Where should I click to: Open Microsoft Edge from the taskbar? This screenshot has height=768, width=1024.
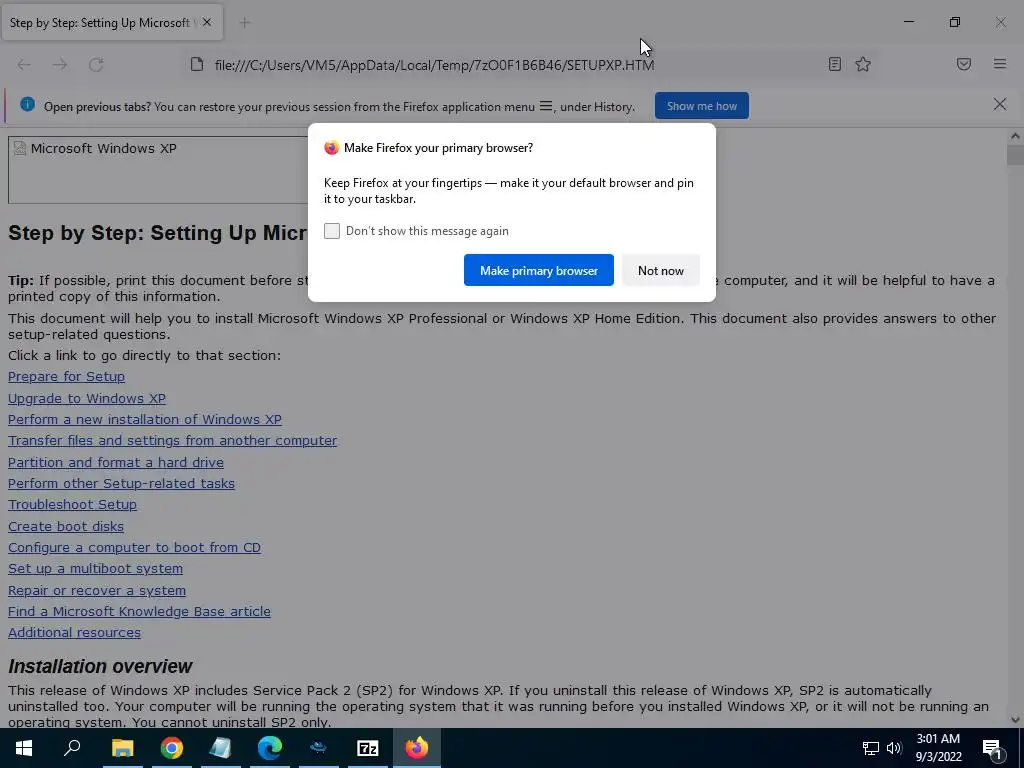270,748
